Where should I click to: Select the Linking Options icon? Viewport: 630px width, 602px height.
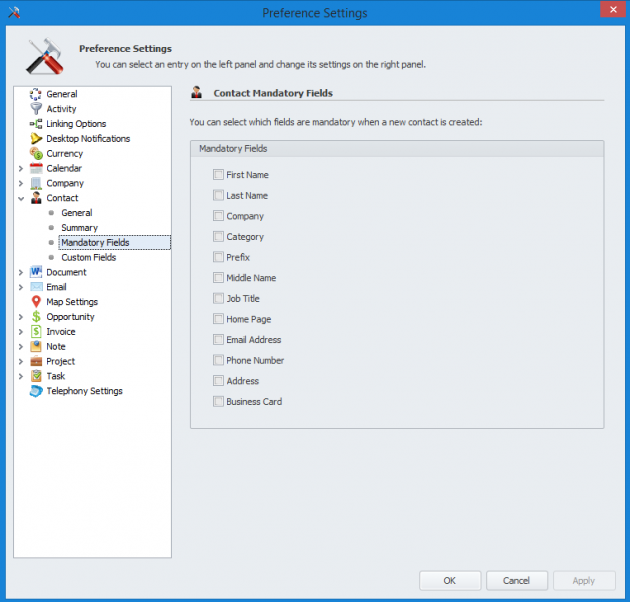[x=36, y=124]
